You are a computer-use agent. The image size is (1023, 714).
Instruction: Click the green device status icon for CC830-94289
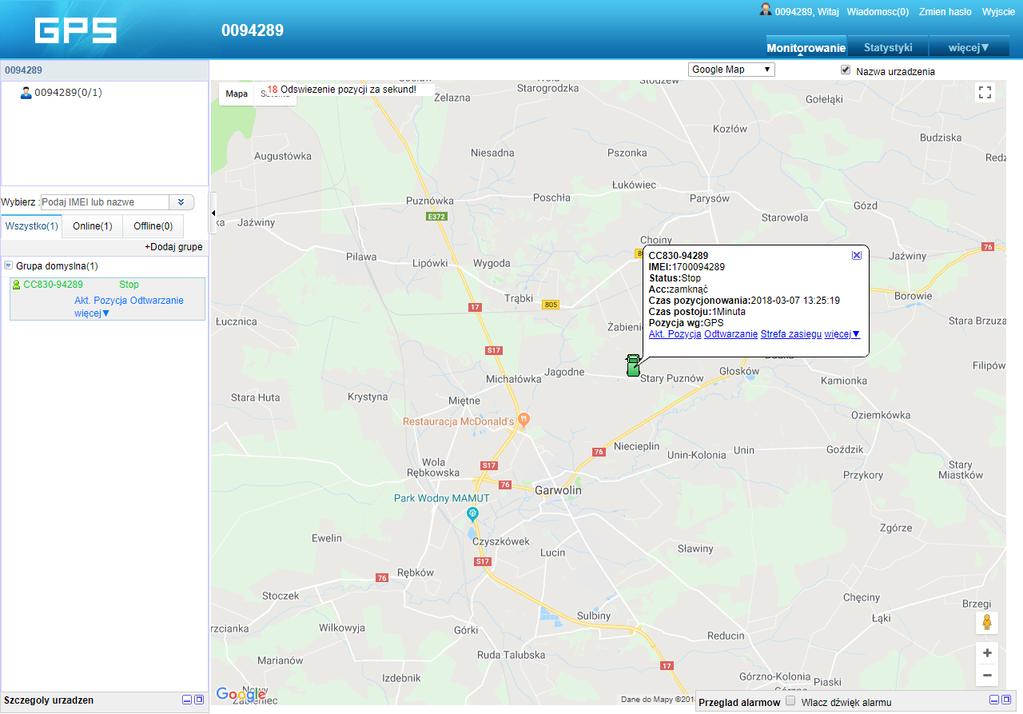coord(16,285)
